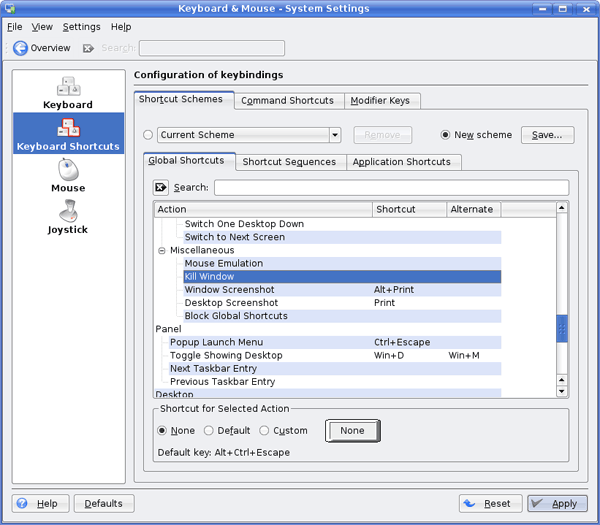Open the File menu

coord(15,27)
